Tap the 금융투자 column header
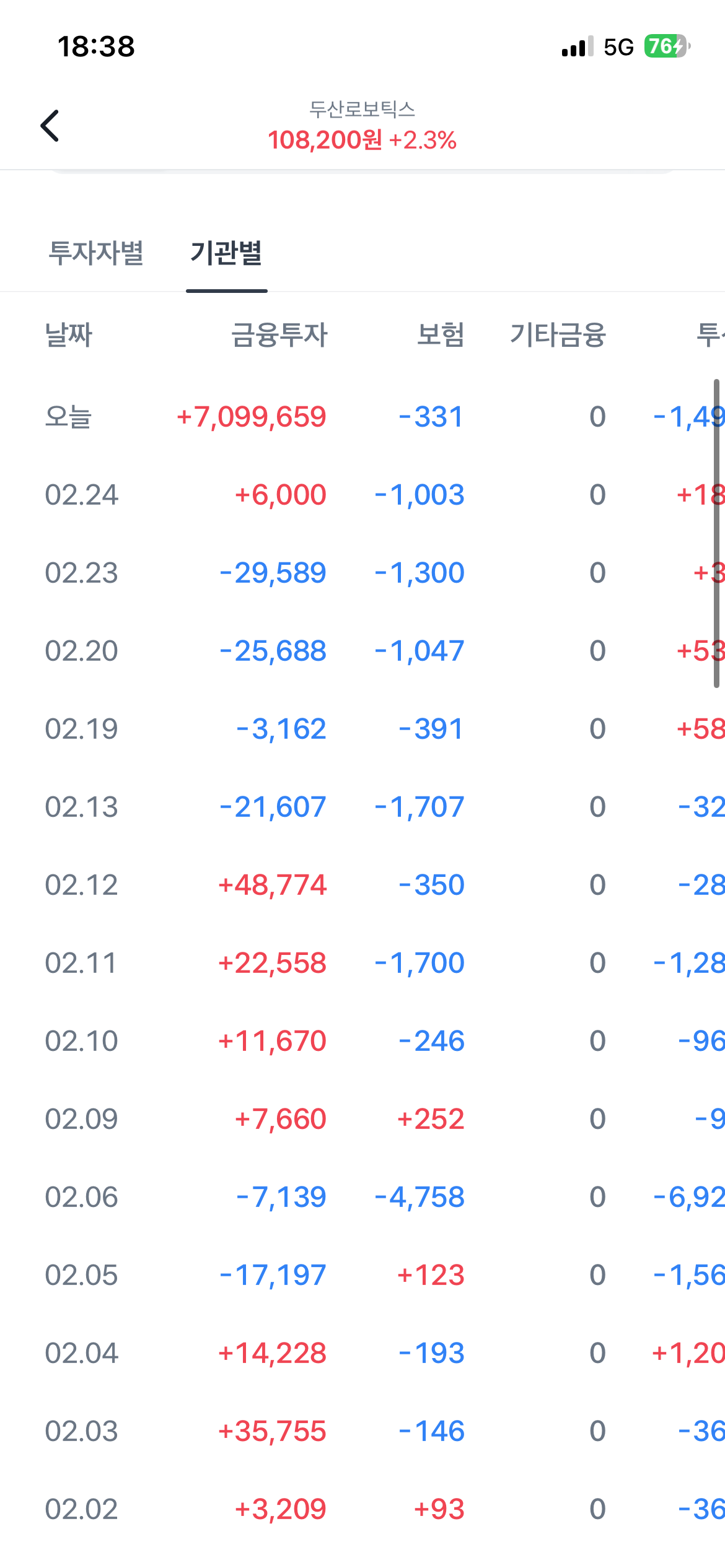The image size is (725, 1568). (x=279, y=335)
